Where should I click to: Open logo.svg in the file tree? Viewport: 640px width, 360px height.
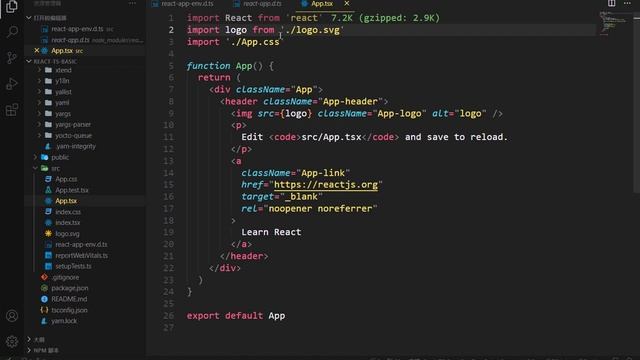click(x=67, y=233)
